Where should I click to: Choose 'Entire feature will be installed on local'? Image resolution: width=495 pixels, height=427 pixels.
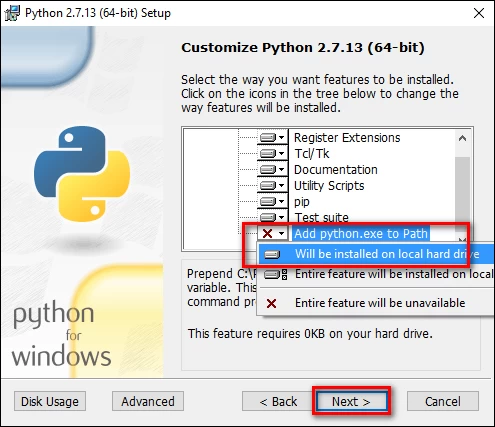click(x=376, y=274)
